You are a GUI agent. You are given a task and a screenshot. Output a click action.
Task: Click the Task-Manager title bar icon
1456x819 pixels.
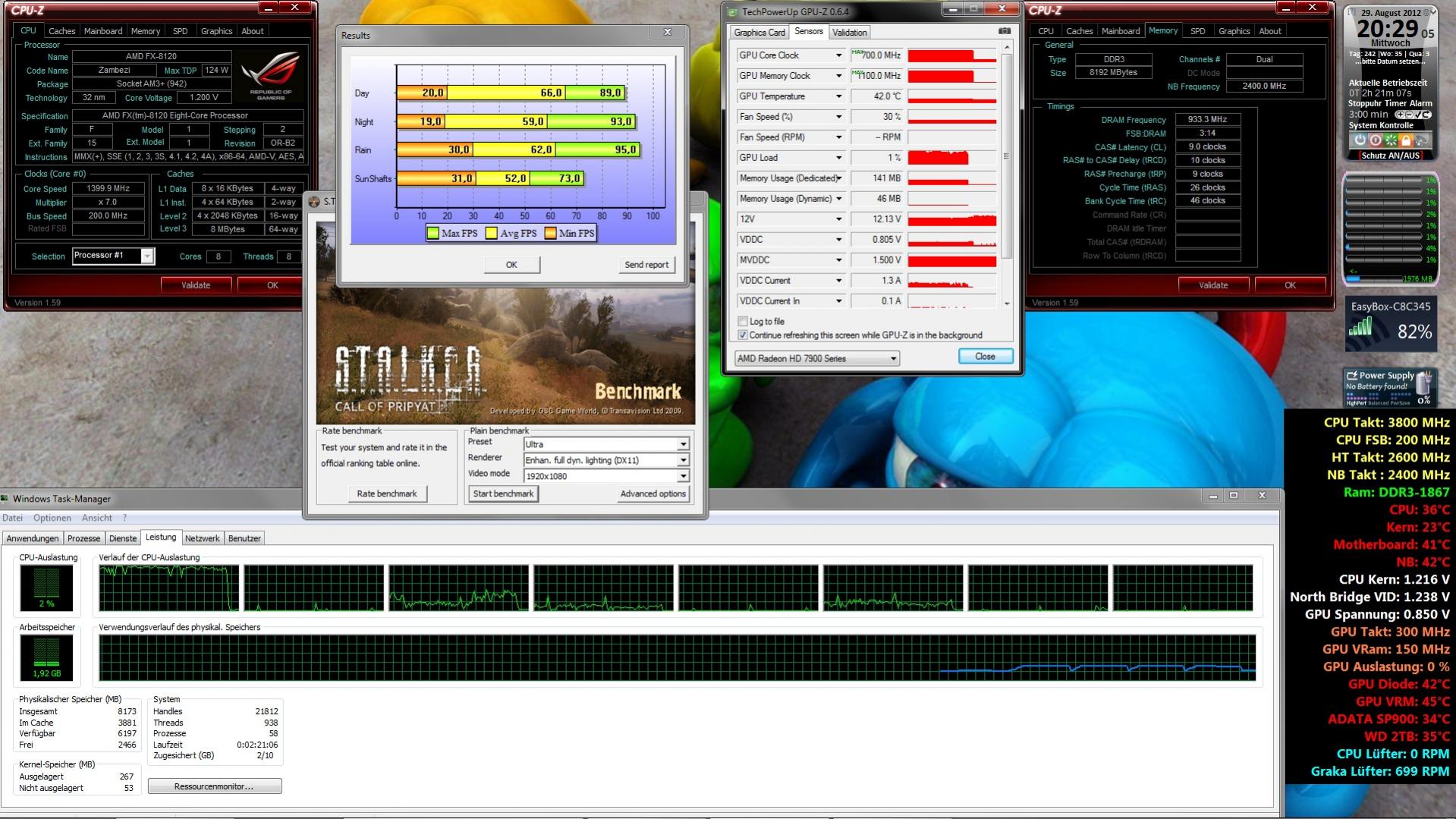[5, 499]
